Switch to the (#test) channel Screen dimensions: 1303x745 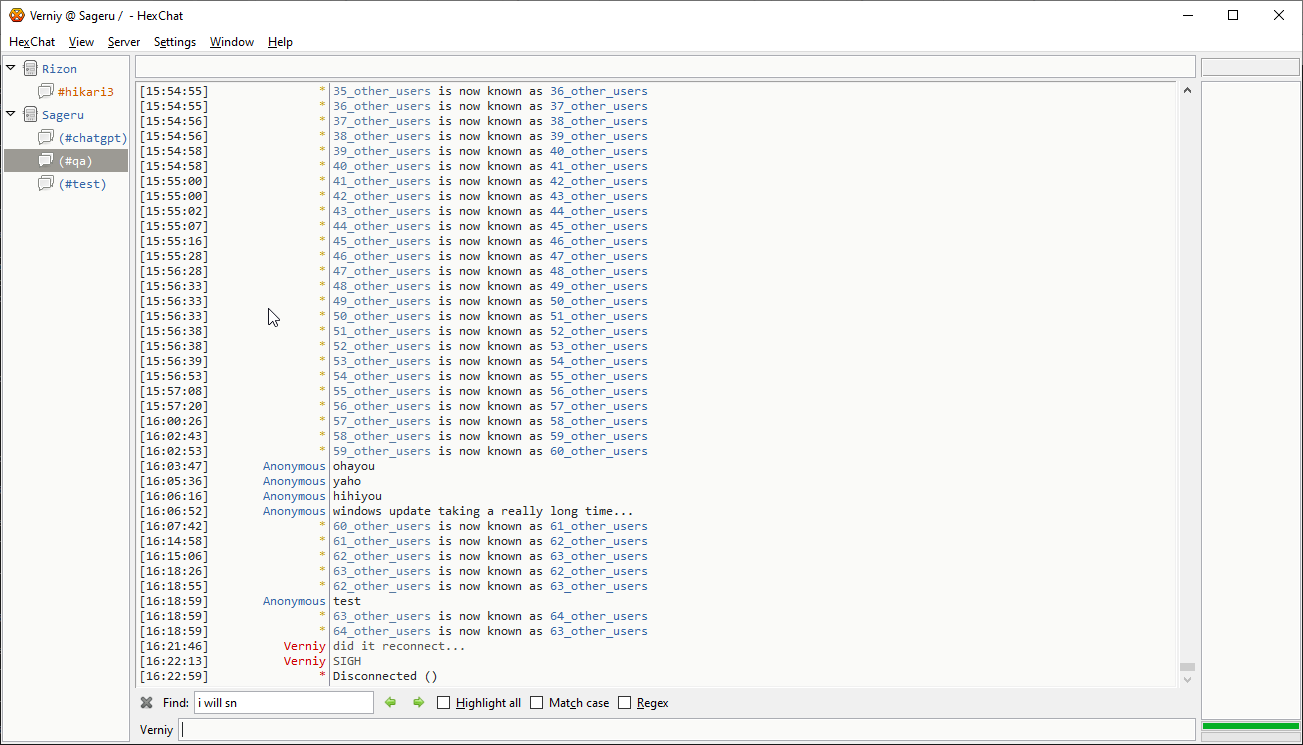coord(82,183)
